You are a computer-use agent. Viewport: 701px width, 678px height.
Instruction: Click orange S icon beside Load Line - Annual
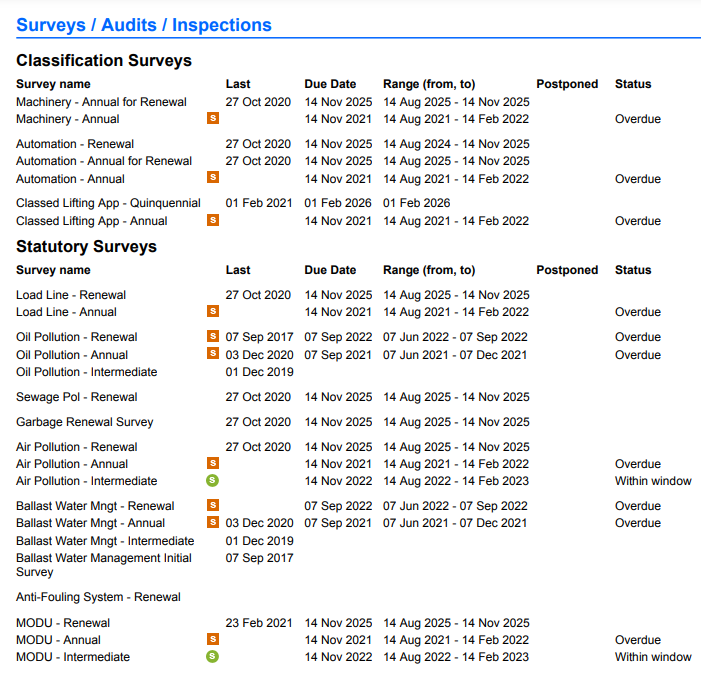coord(212,312)
